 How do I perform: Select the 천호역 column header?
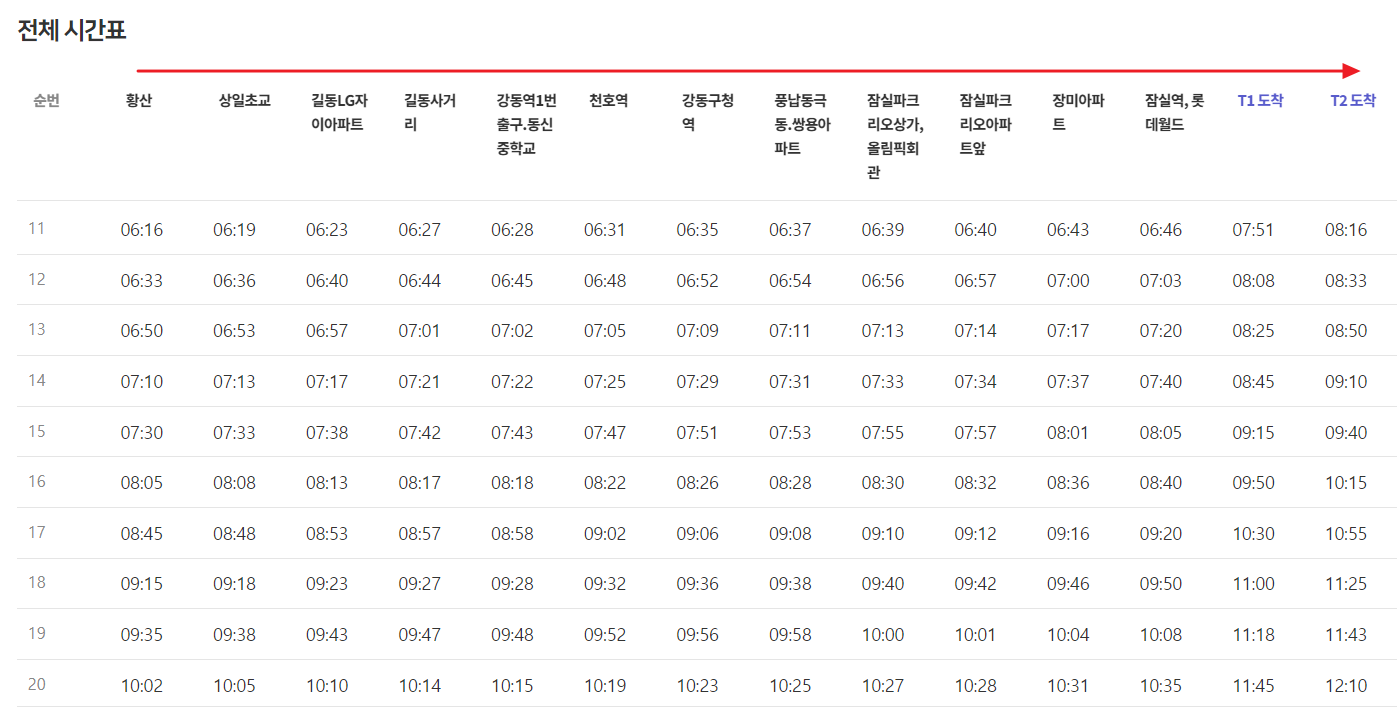point(609,100)
